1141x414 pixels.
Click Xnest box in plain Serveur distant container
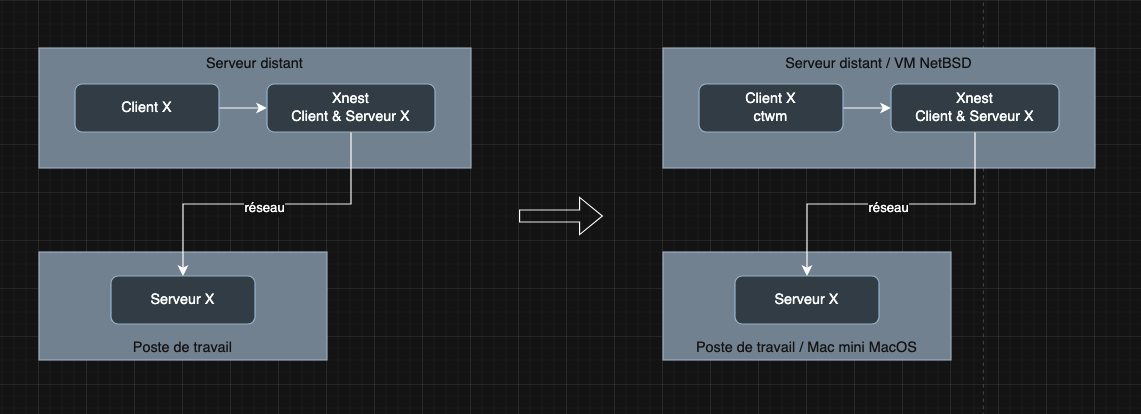point(350,108)
